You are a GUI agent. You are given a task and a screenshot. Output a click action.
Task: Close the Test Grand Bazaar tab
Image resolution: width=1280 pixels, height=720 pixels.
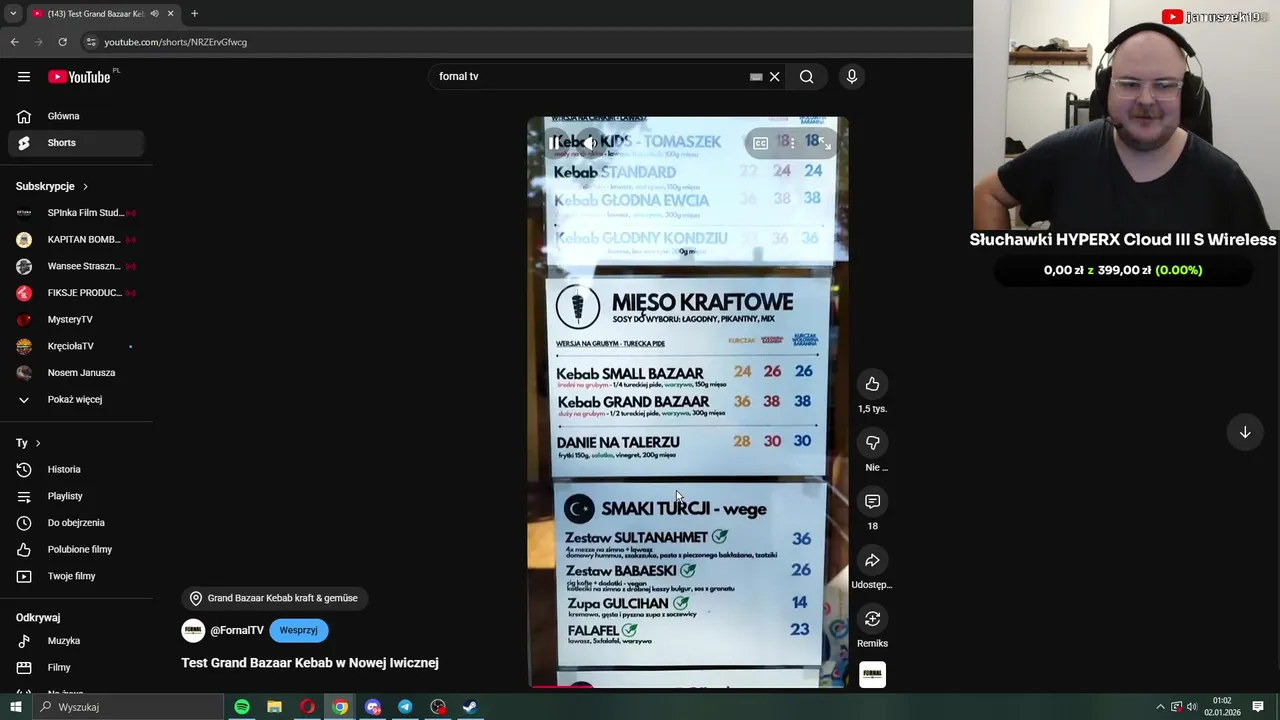(x=170, y=14)
